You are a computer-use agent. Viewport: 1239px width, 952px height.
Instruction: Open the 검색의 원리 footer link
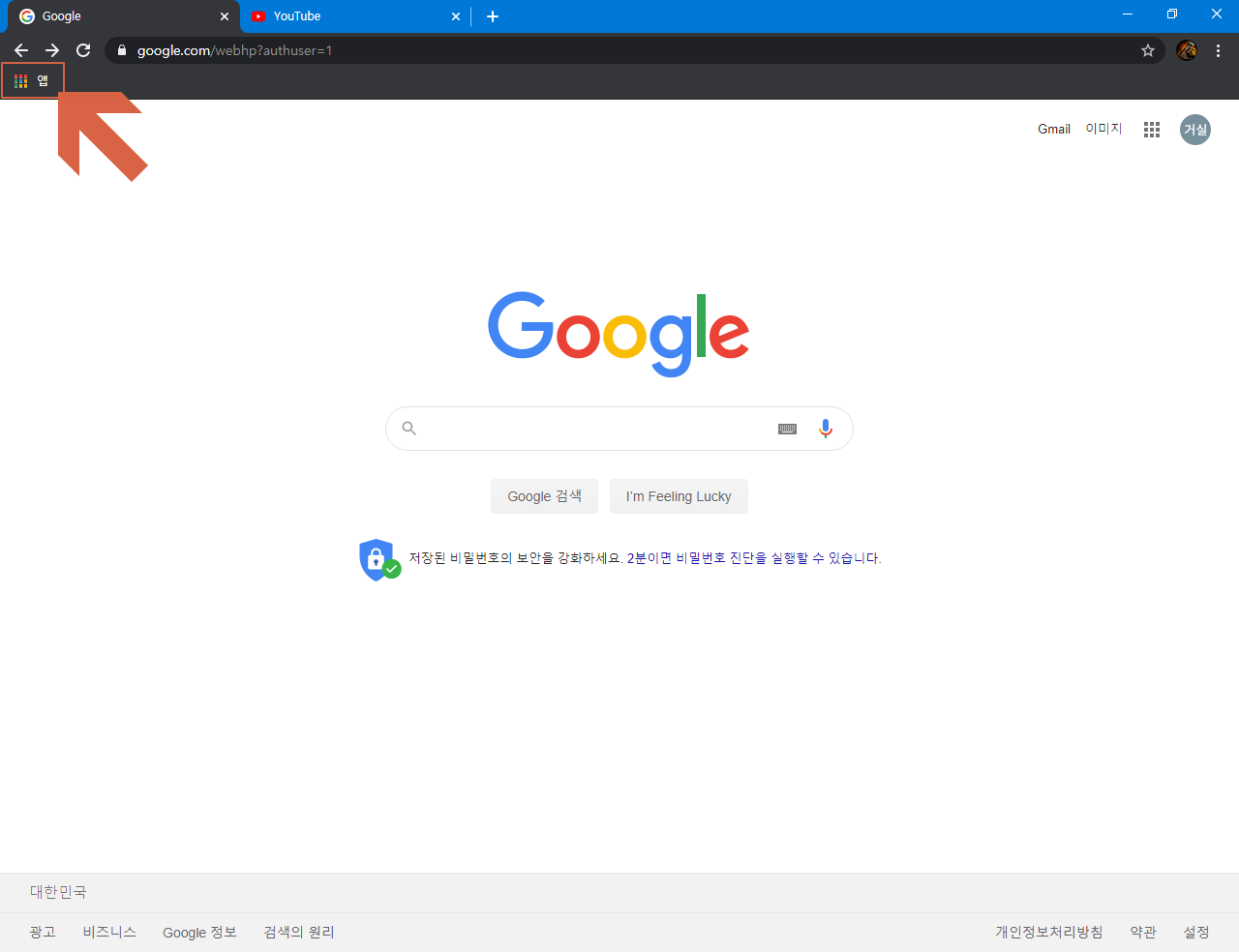click(299, 932)
